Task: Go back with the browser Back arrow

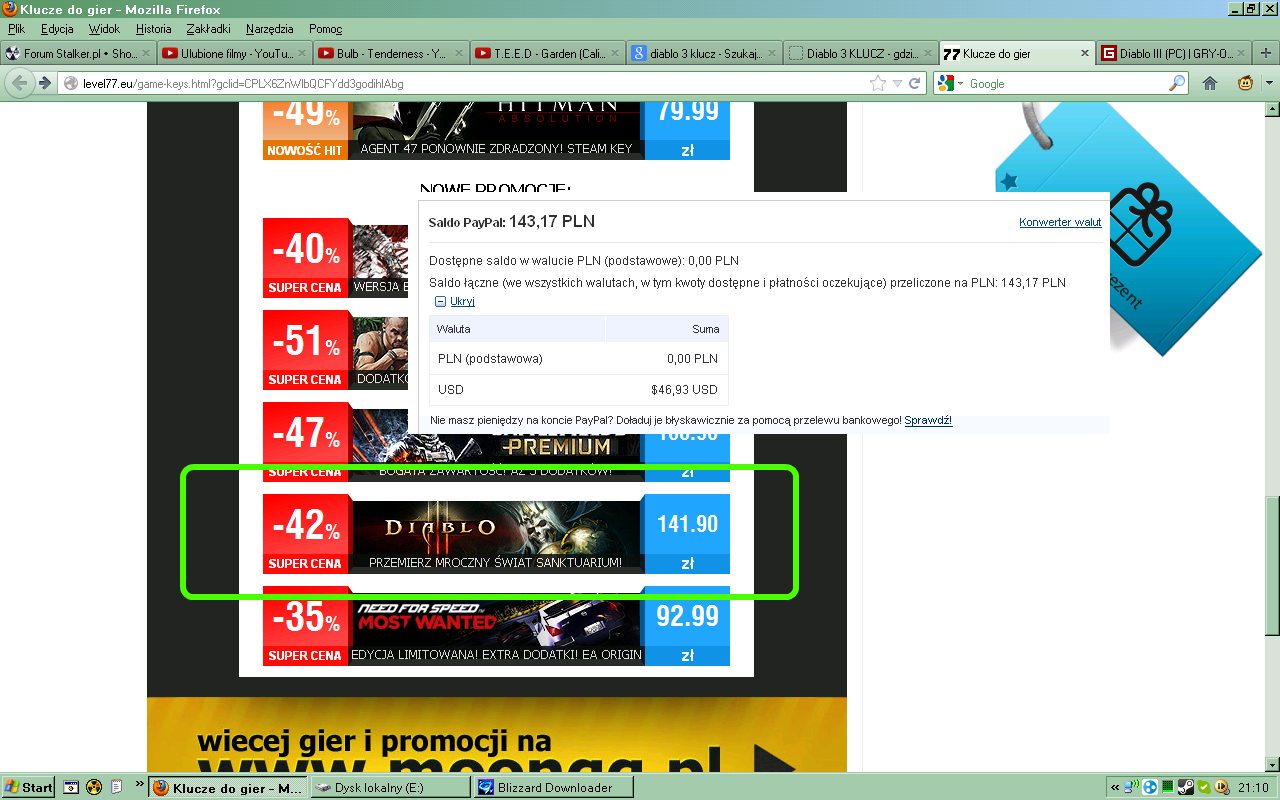Action: 18,83
